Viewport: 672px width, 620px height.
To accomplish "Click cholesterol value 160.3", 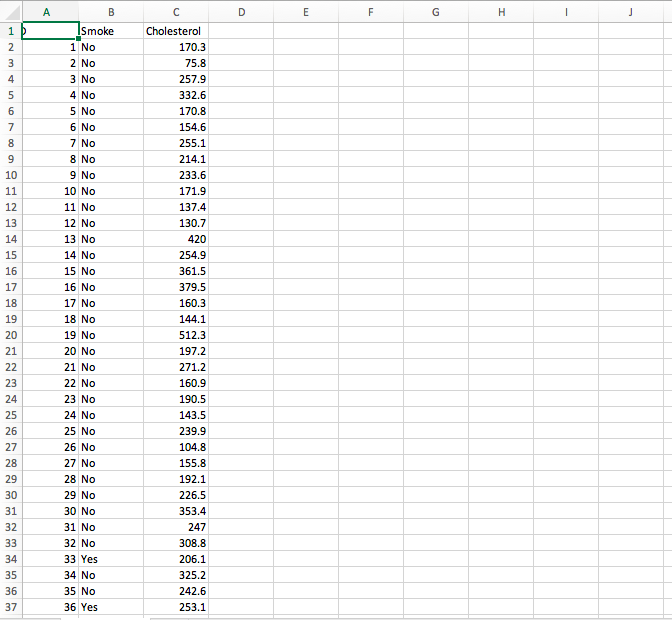I will (x=176, y=303).
